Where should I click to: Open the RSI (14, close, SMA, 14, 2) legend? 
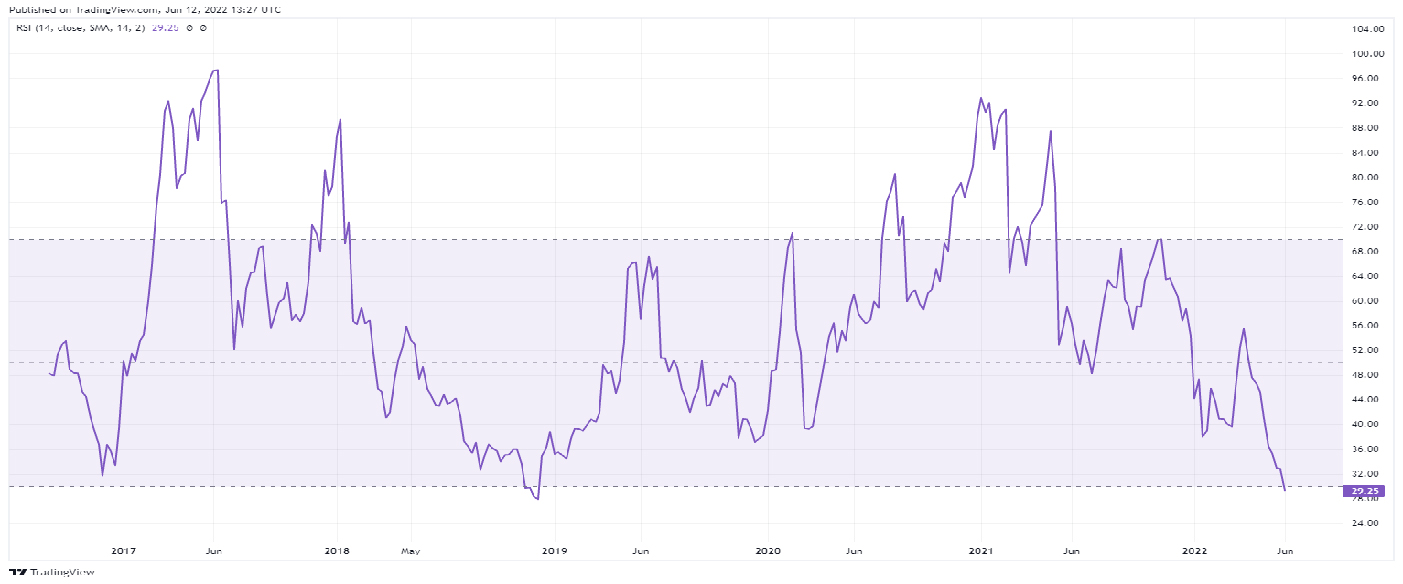[x=81, y=28]
